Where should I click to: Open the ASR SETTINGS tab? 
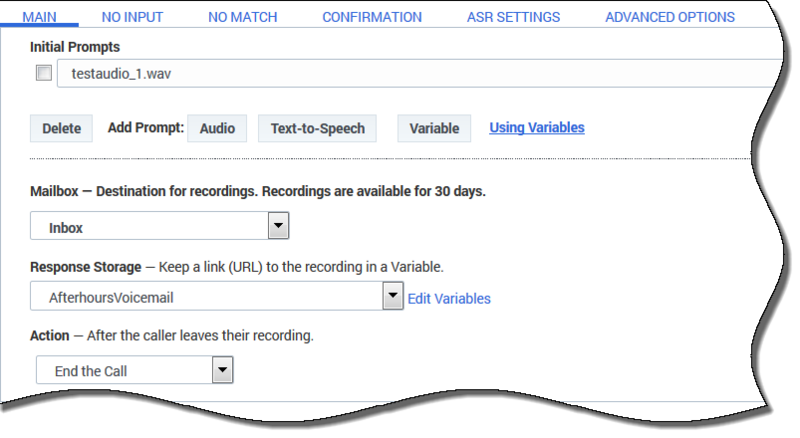[x=513, y=17]
